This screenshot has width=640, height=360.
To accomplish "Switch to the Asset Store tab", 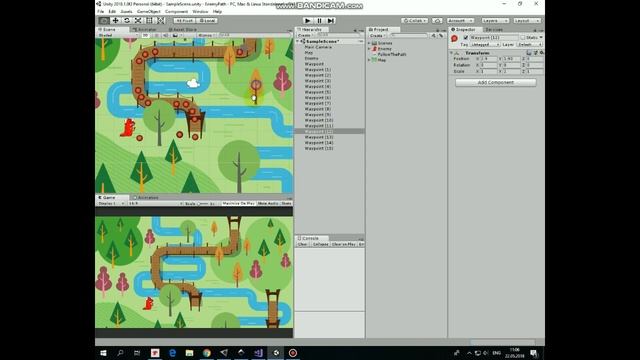I will click(183, 29).
